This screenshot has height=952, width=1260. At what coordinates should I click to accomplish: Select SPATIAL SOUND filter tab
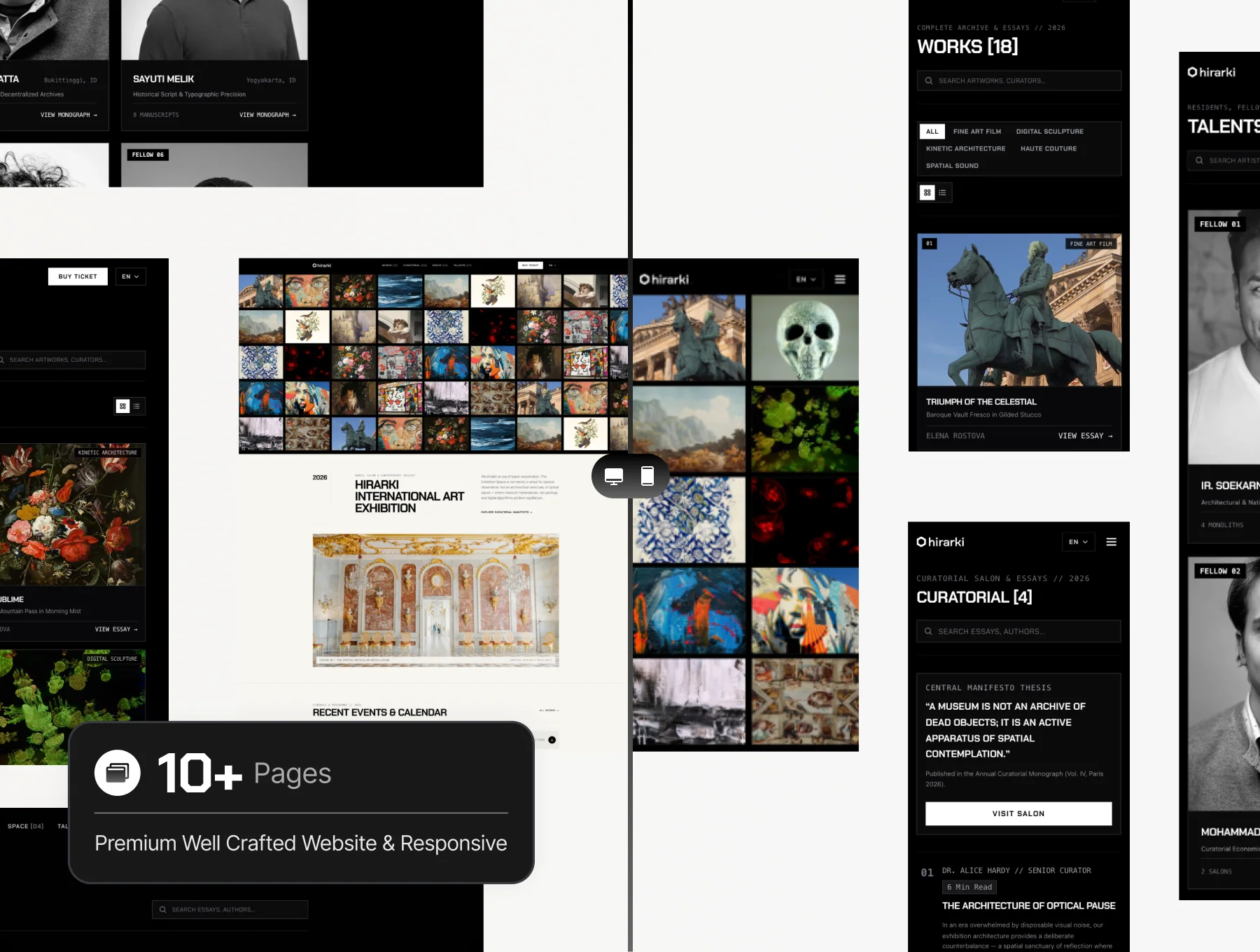pos(952,166)
